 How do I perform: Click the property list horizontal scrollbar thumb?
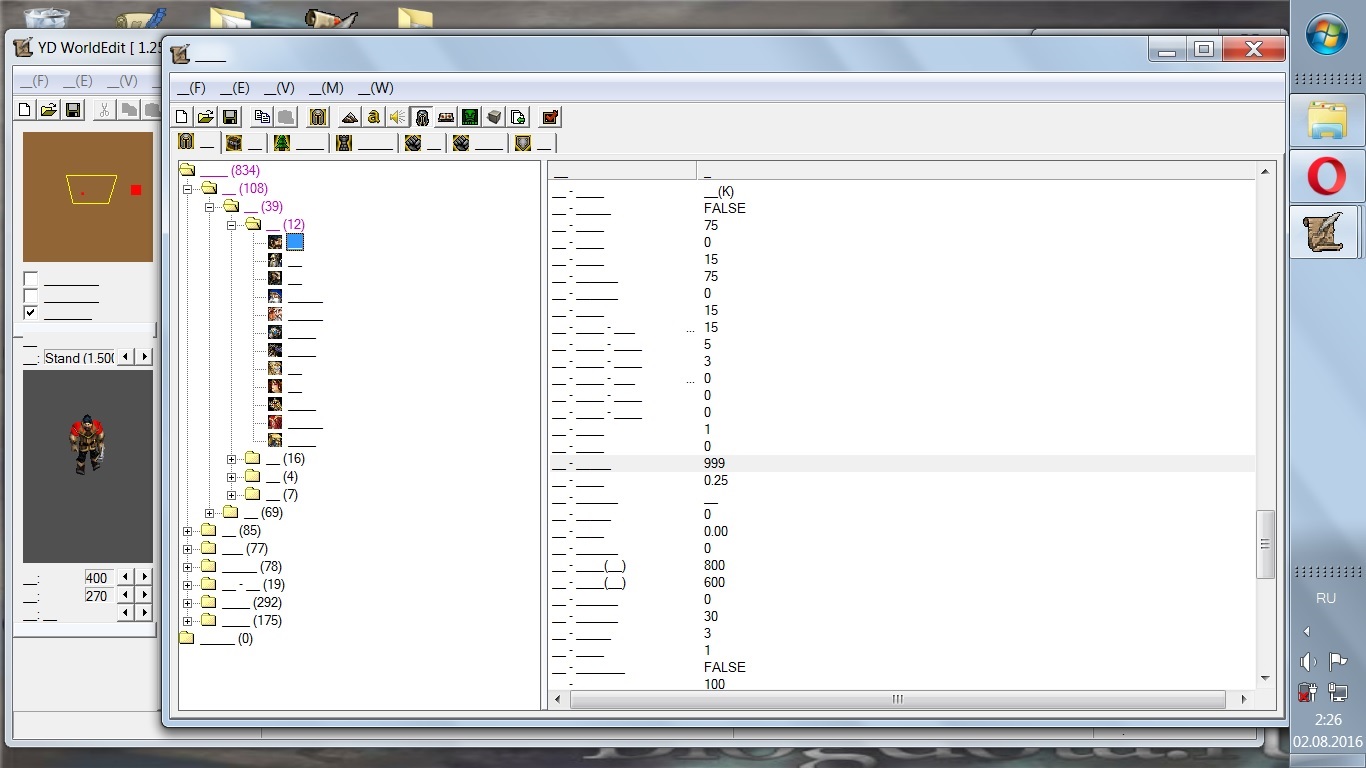click(898, 699)
